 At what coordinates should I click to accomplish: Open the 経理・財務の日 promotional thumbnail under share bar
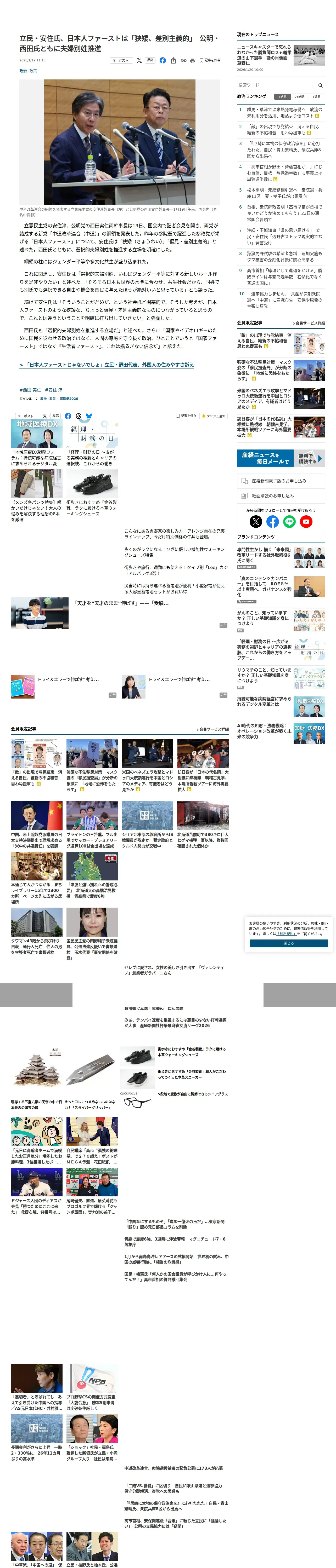click(92, 433)
